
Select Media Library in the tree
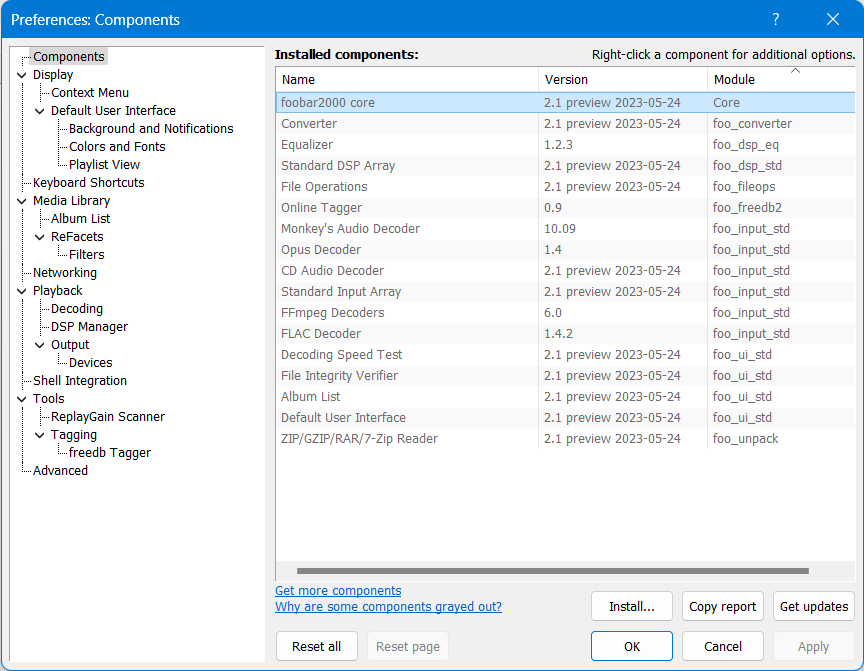pos(71,201)
